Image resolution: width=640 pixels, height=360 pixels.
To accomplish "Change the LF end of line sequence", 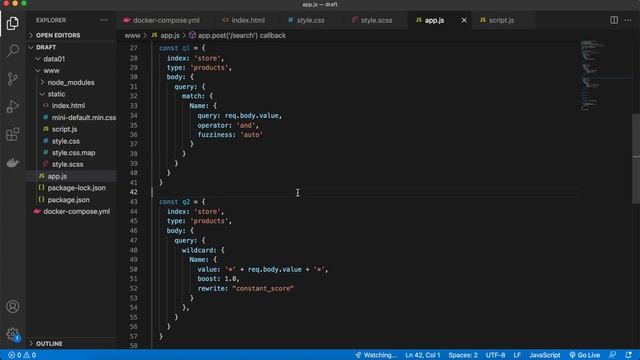I will (x=517, y=355).
